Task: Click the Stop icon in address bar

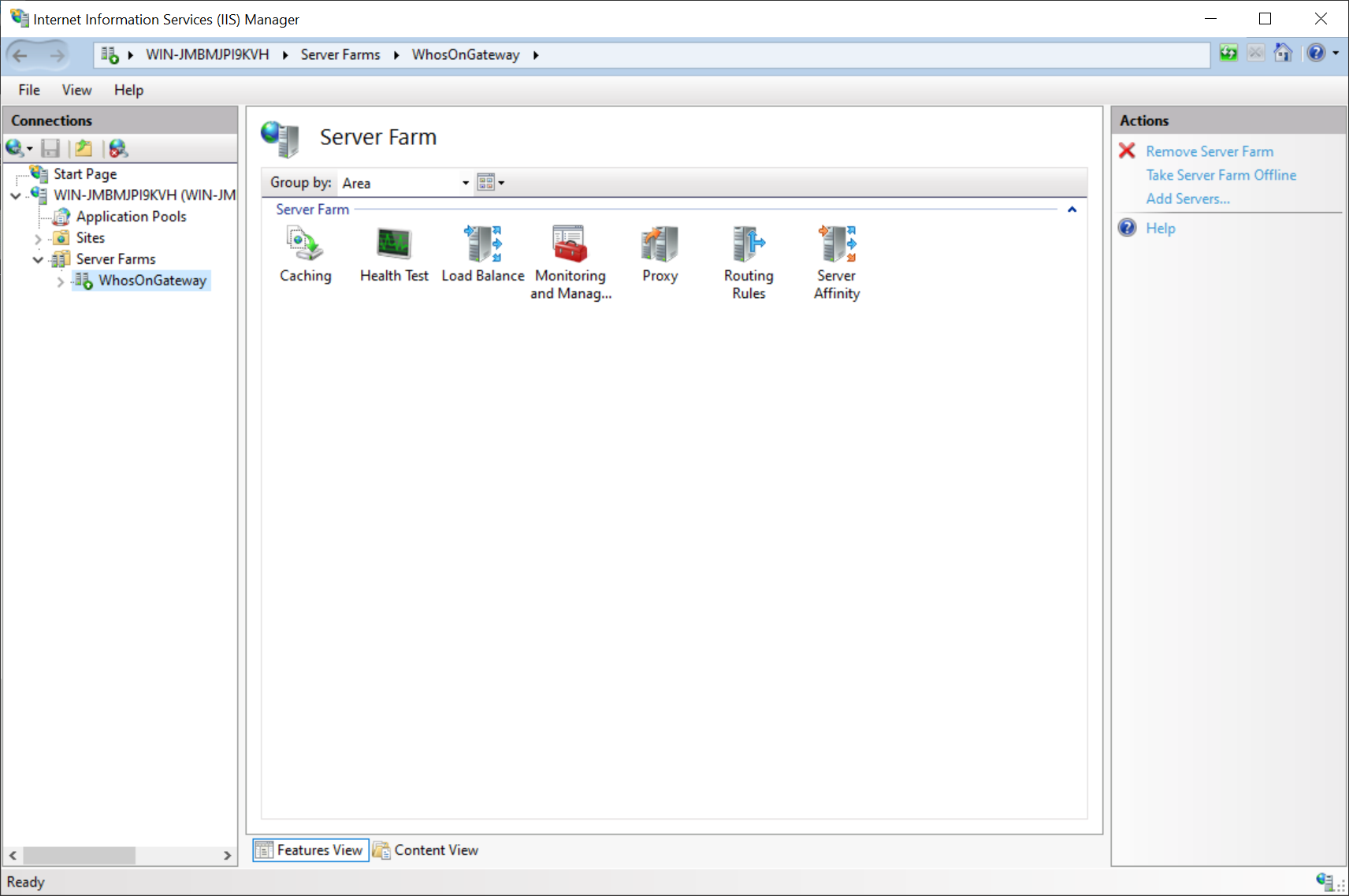Action: click(1256, 54)
